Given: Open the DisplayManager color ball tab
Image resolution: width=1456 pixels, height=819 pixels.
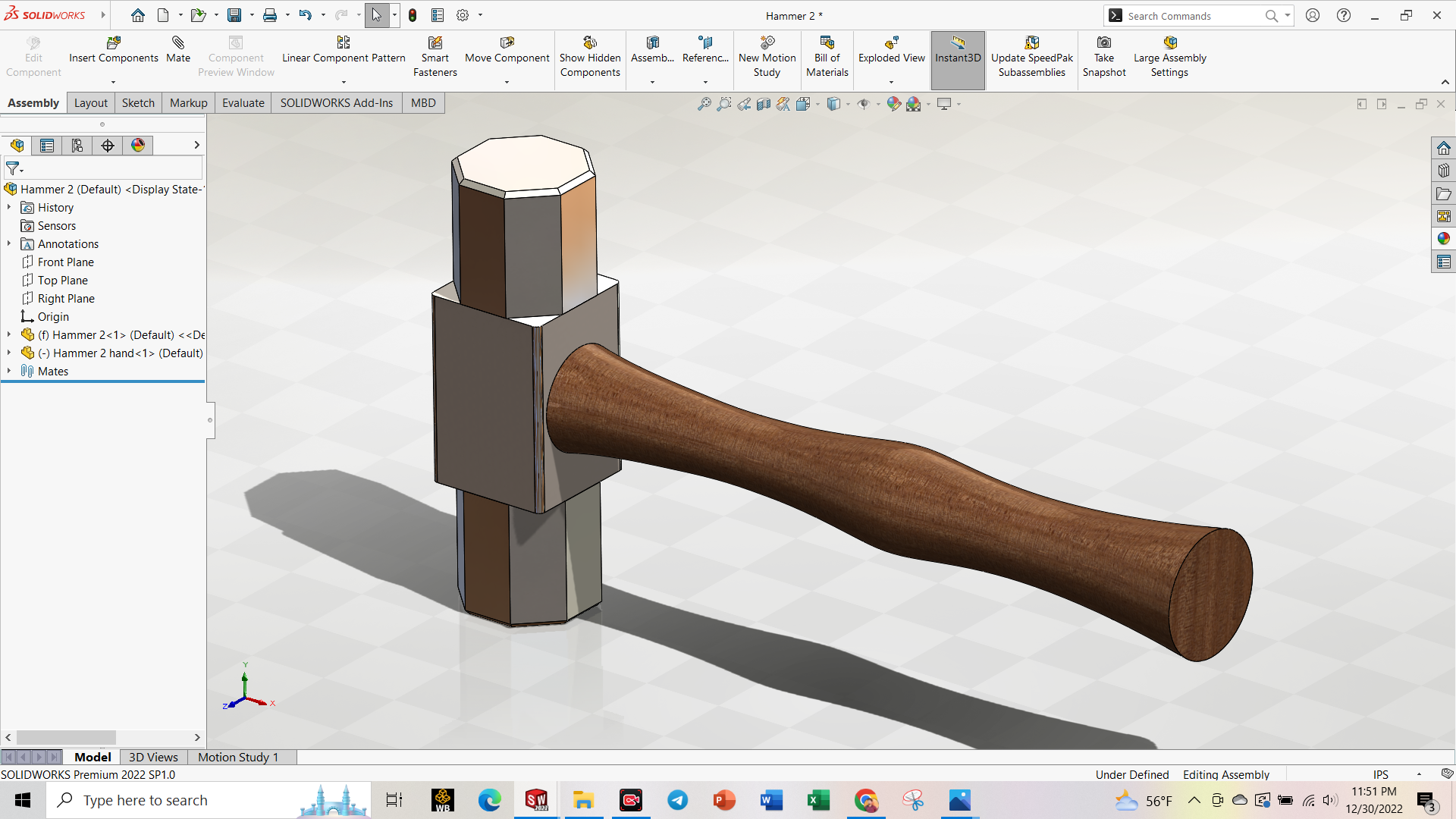Looking at the screenshot, I should coord(138,146).
